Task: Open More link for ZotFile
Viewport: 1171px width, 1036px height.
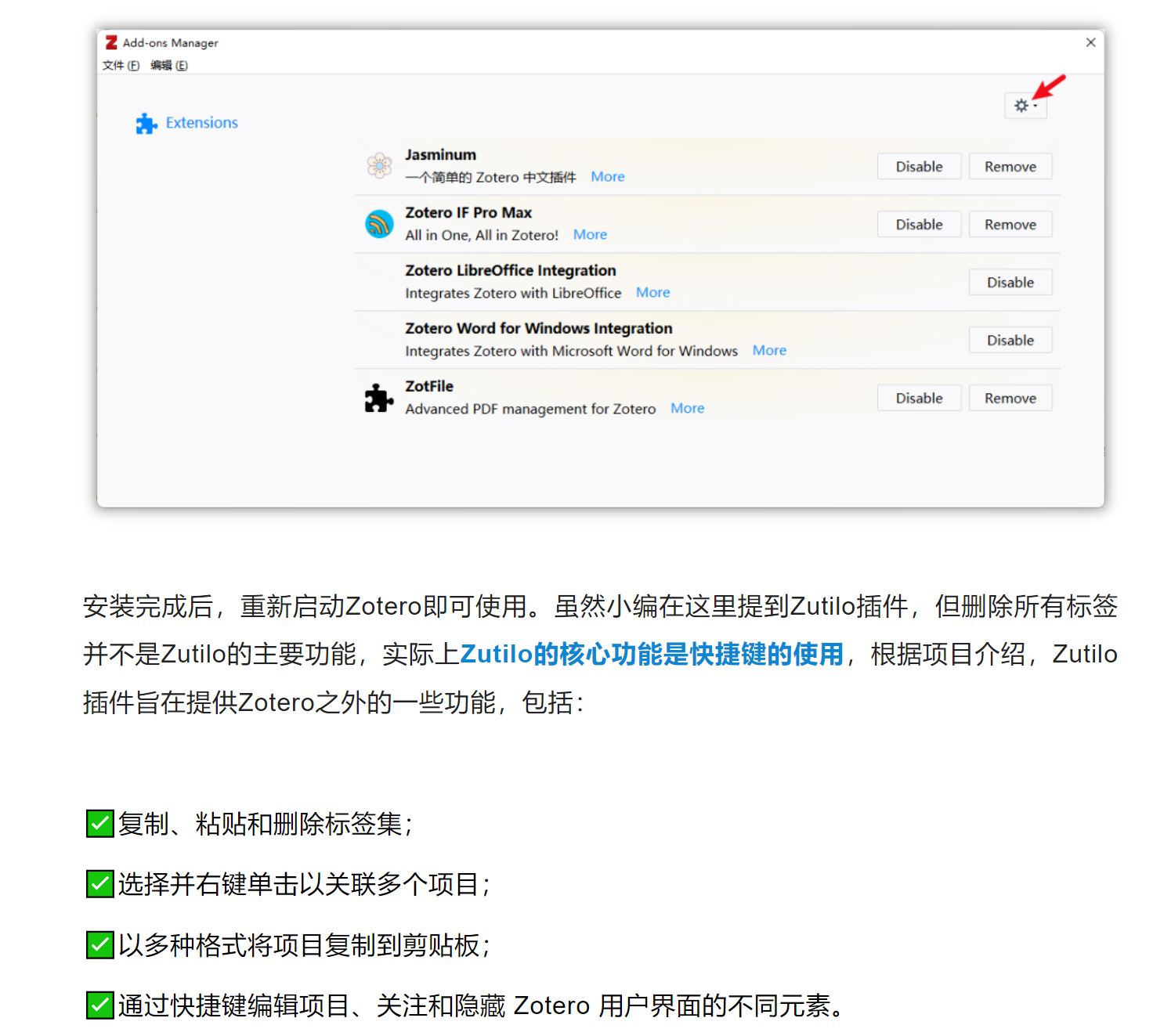Action: point(687,409)
